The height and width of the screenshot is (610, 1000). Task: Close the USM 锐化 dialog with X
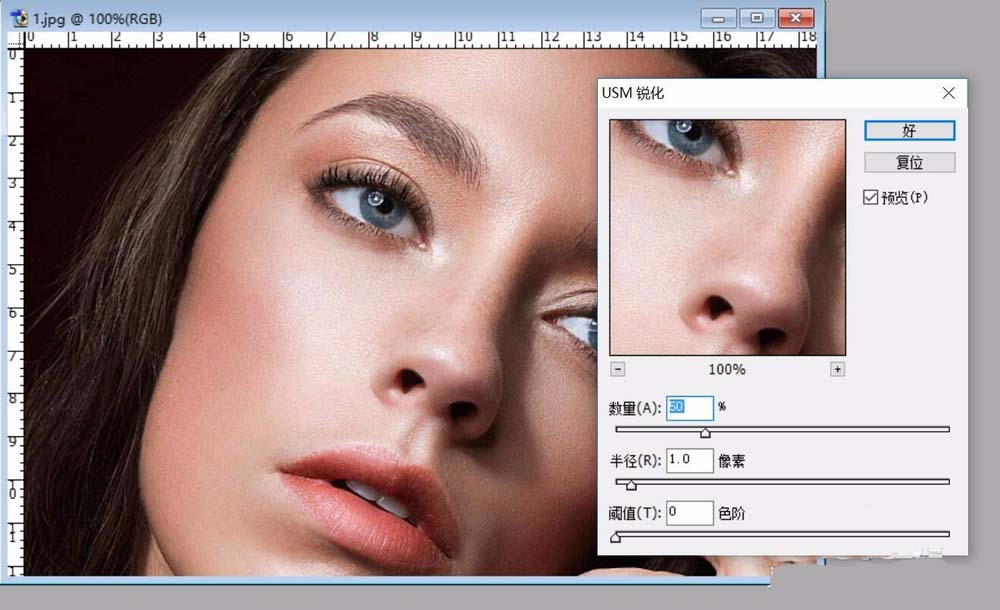pos(949,93)
